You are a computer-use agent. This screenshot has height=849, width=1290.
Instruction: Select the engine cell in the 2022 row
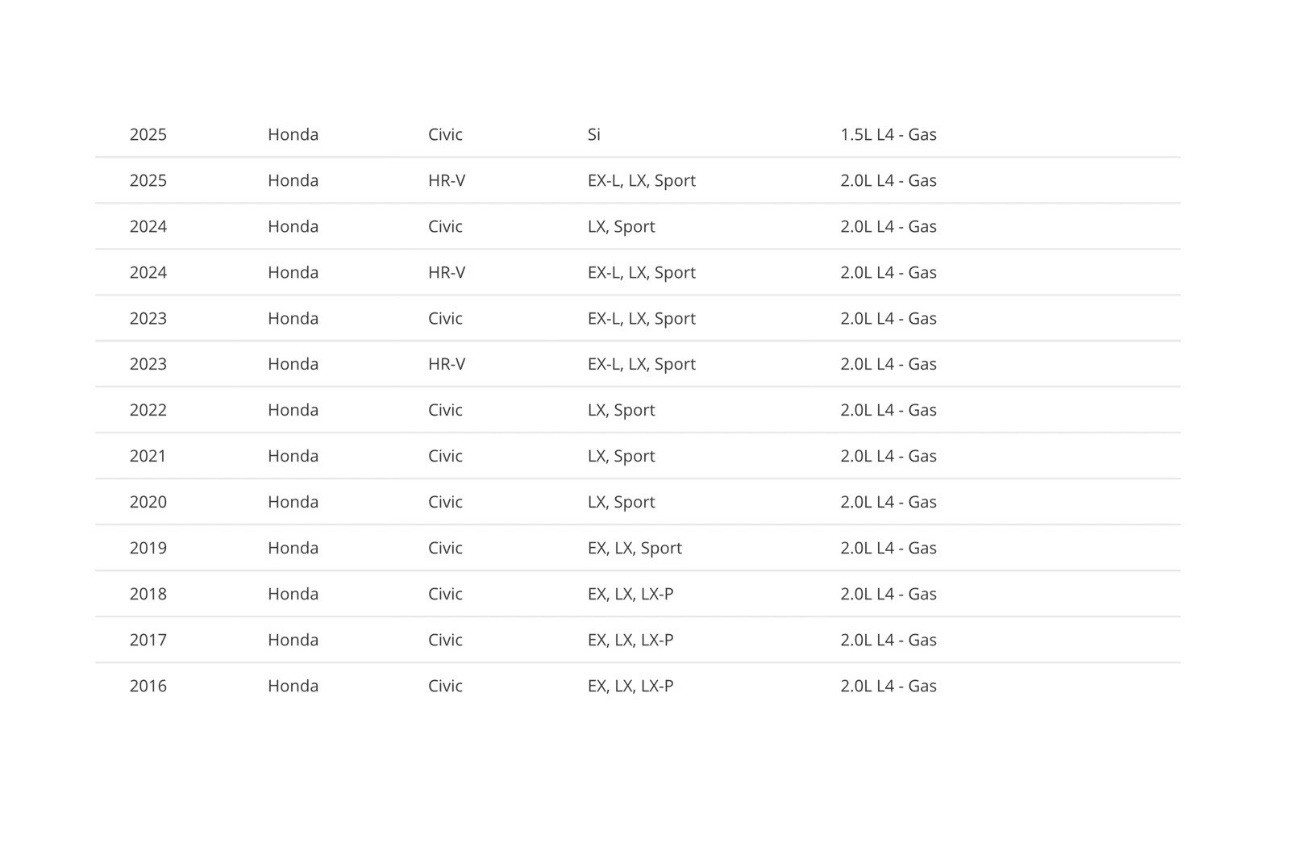point(888,410)
